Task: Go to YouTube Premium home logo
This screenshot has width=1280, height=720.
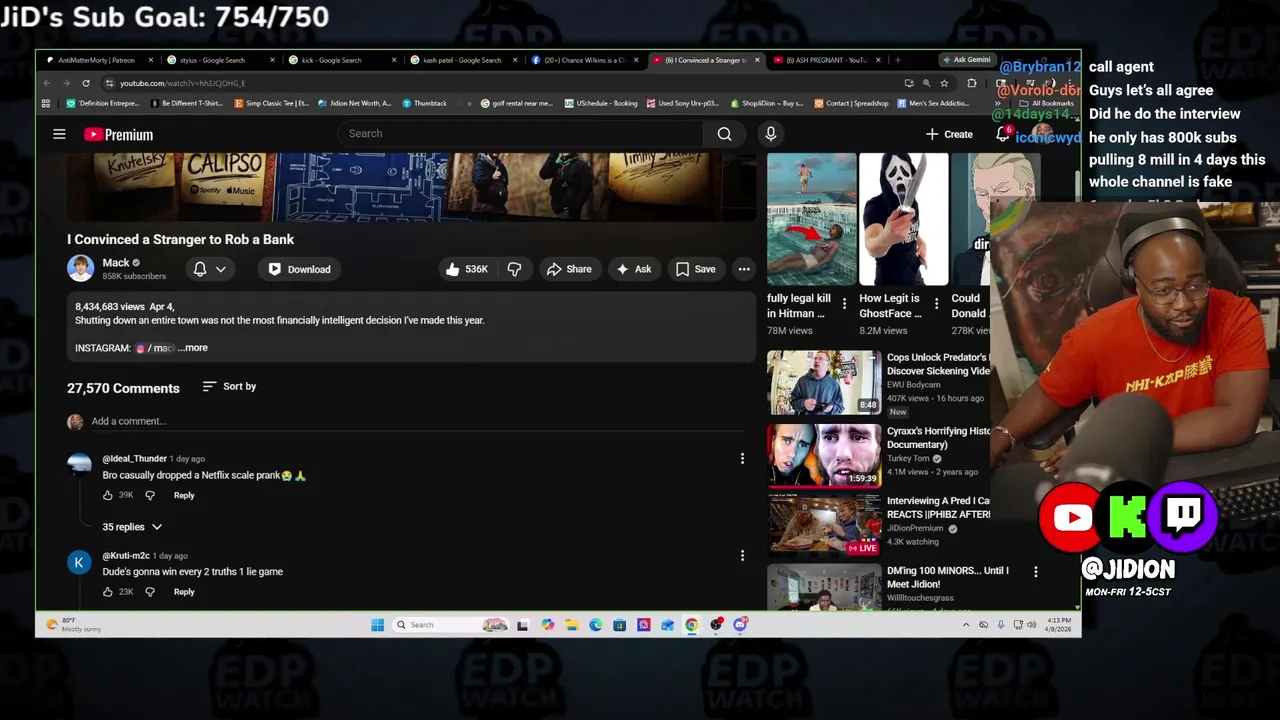Action: coord(118,134)
